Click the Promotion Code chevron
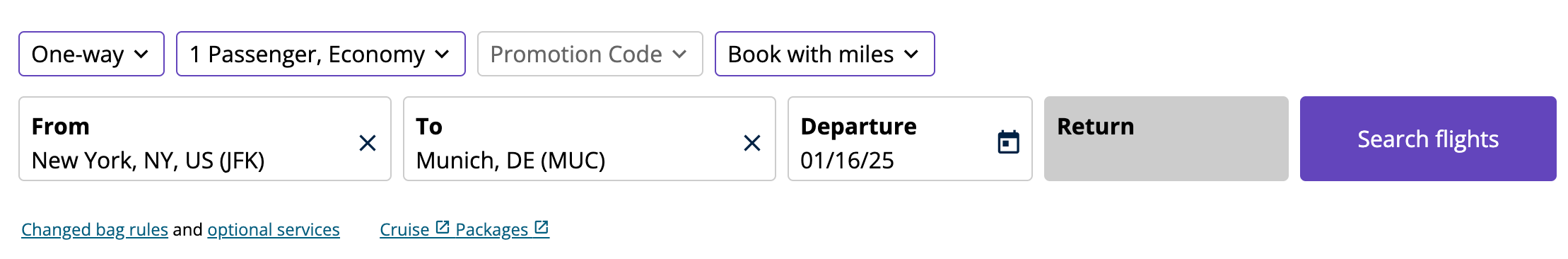Viewport: 1568px width, 259px height. pos(679,54)
